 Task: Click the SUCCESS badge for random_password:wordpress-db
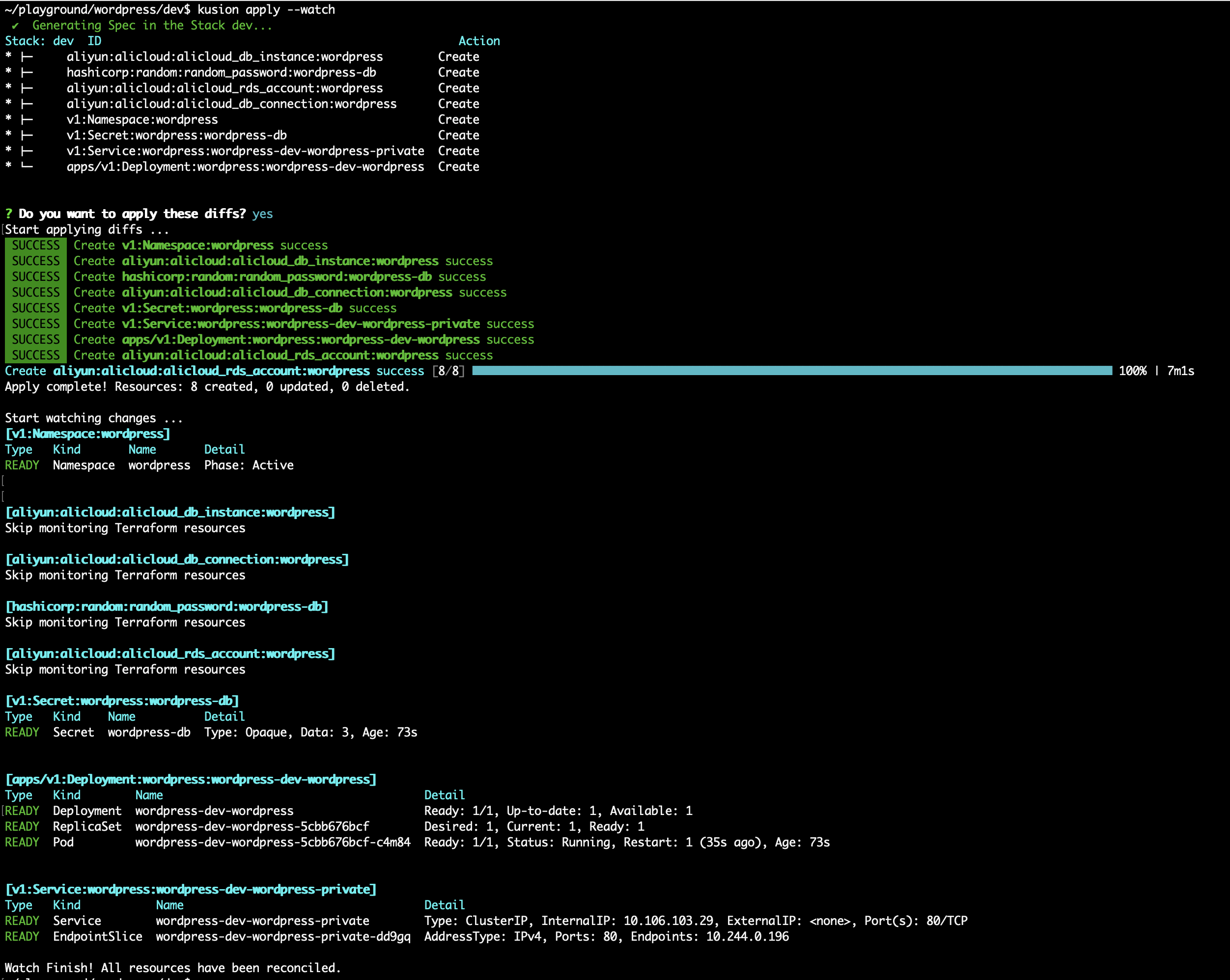pyautogui.click(x=35, y=276)
